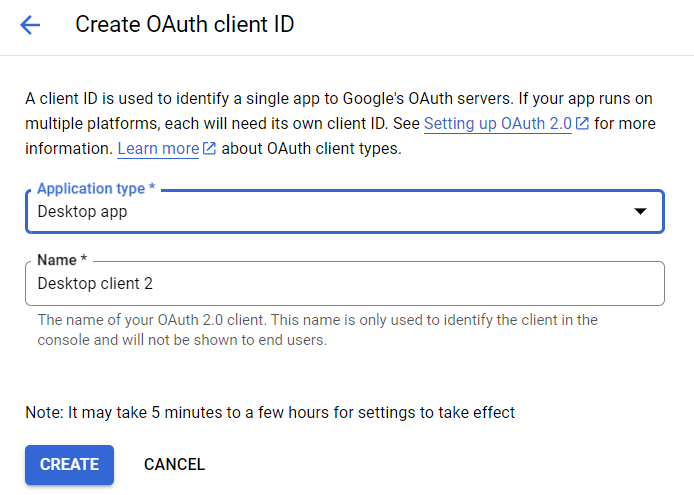This screenshot has height=495, width=694.
Task: Focus the Name field containing Desktop client 2
Action: point(345,283)
